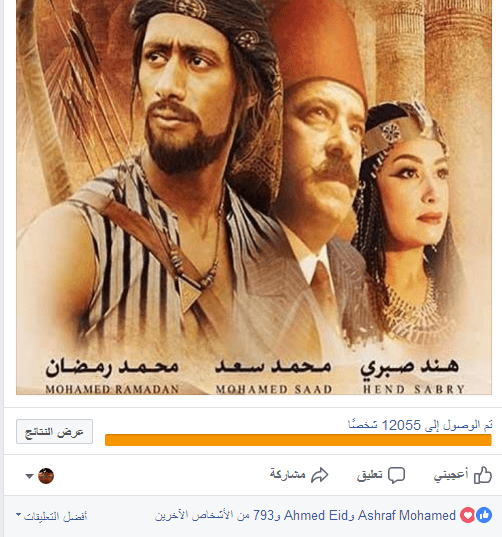
Task: Click the thumbs-up Like icon
Action: [483, 475]
